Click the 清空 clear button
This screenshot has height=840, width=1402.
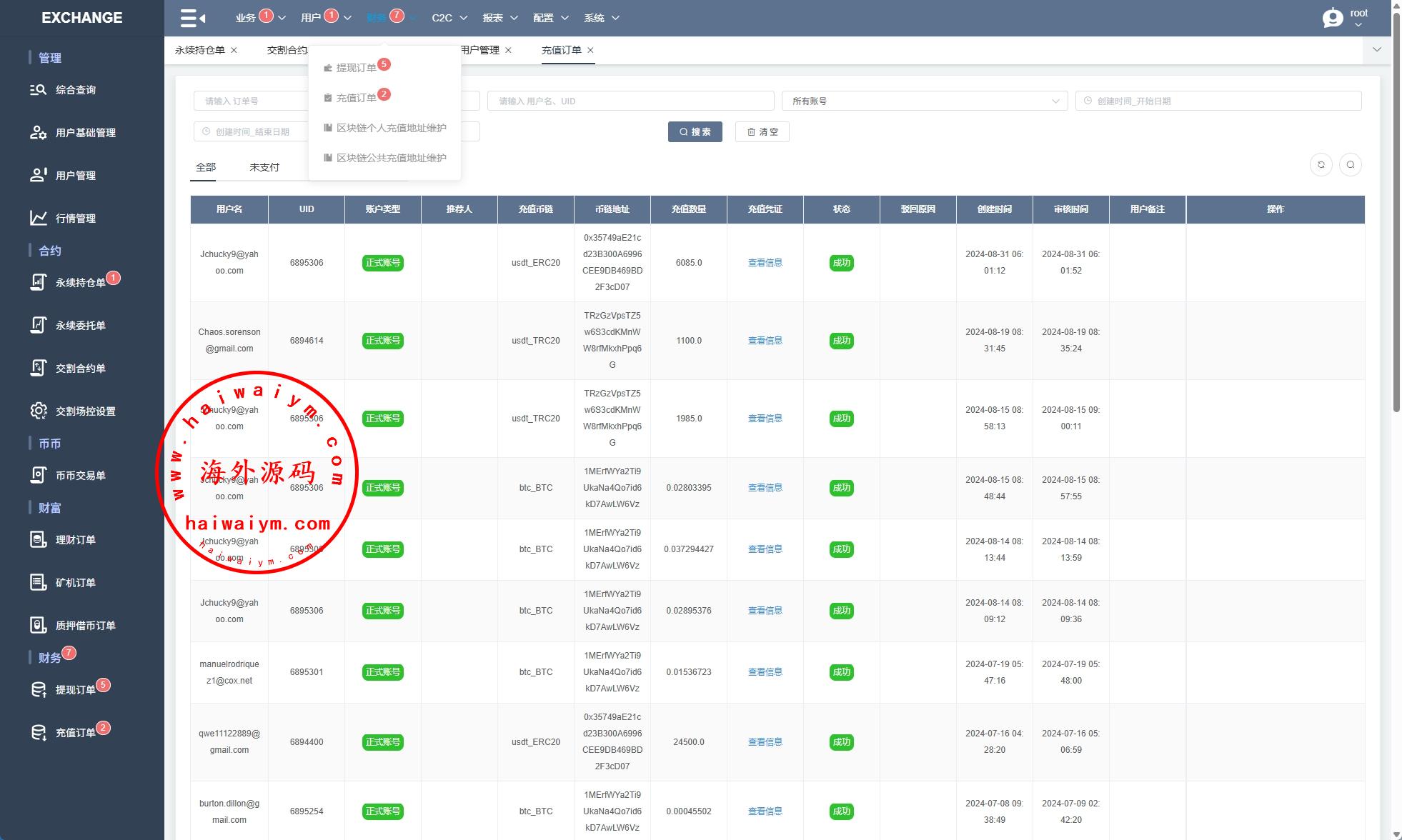(762, 132)
